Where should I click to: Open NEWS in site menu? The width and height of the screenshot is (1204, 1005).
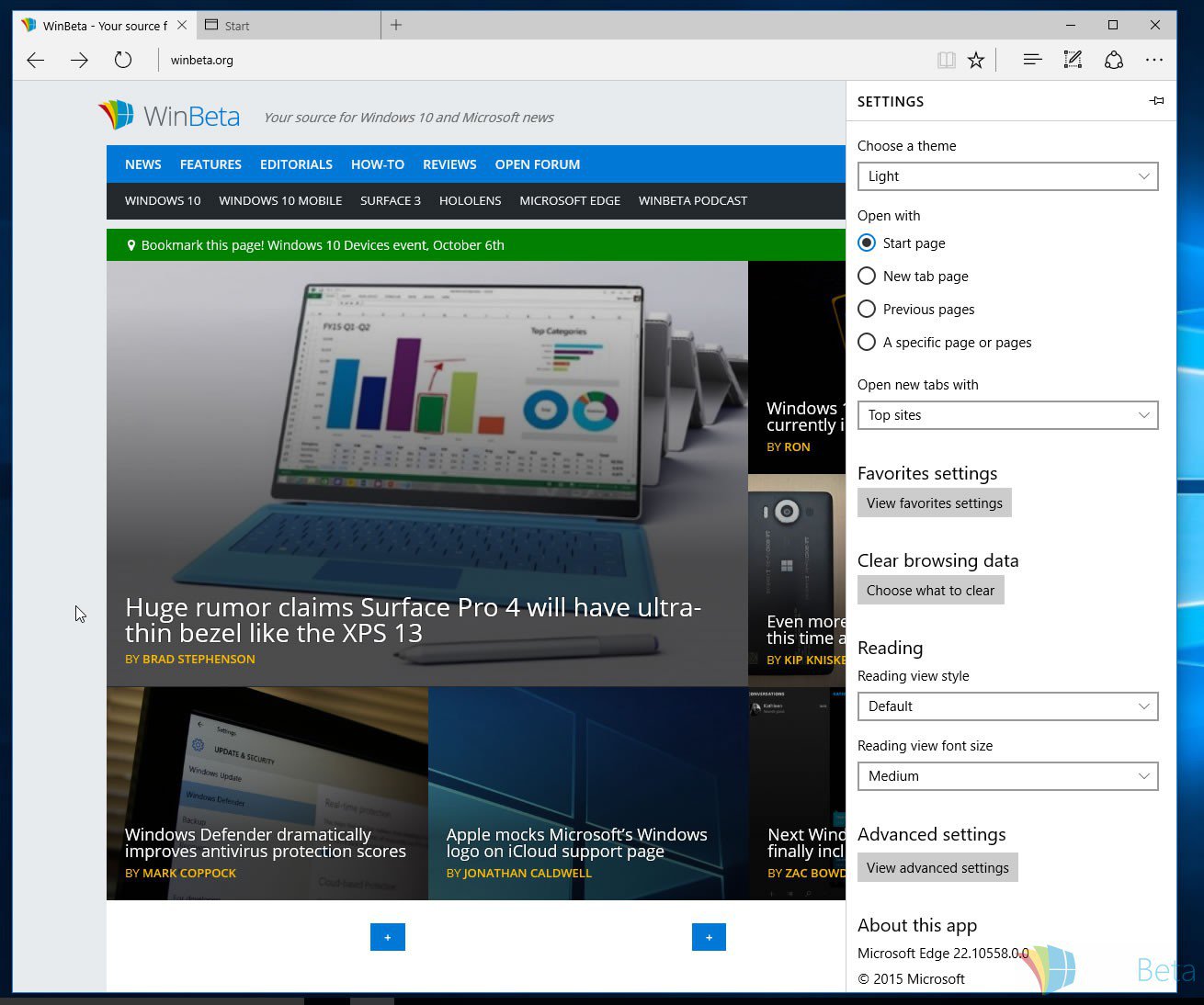point(143,164)
